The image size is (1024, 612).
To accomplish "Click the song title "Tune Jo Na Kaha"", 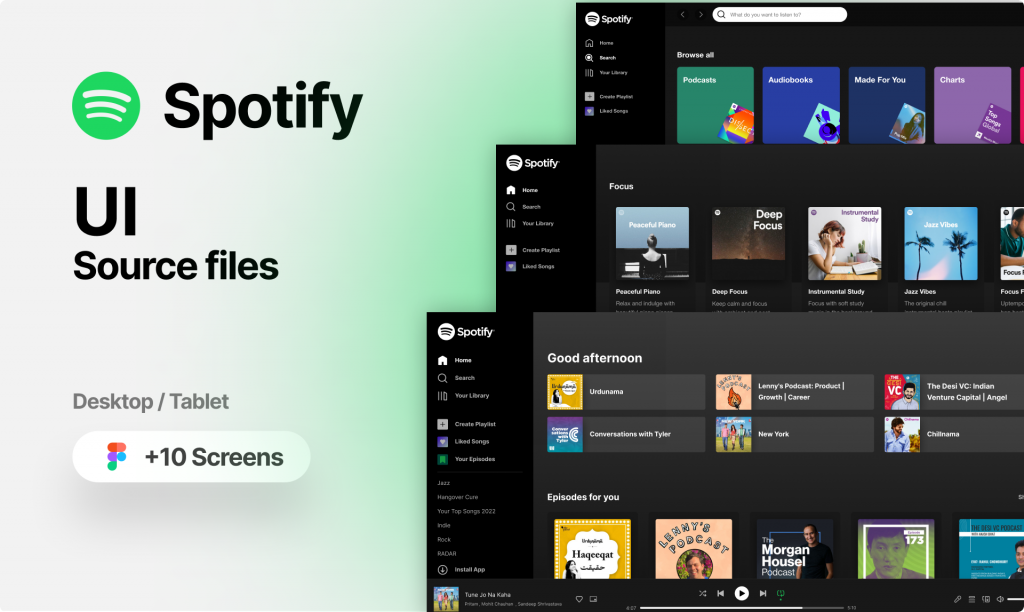I will (x=488, y=594).
